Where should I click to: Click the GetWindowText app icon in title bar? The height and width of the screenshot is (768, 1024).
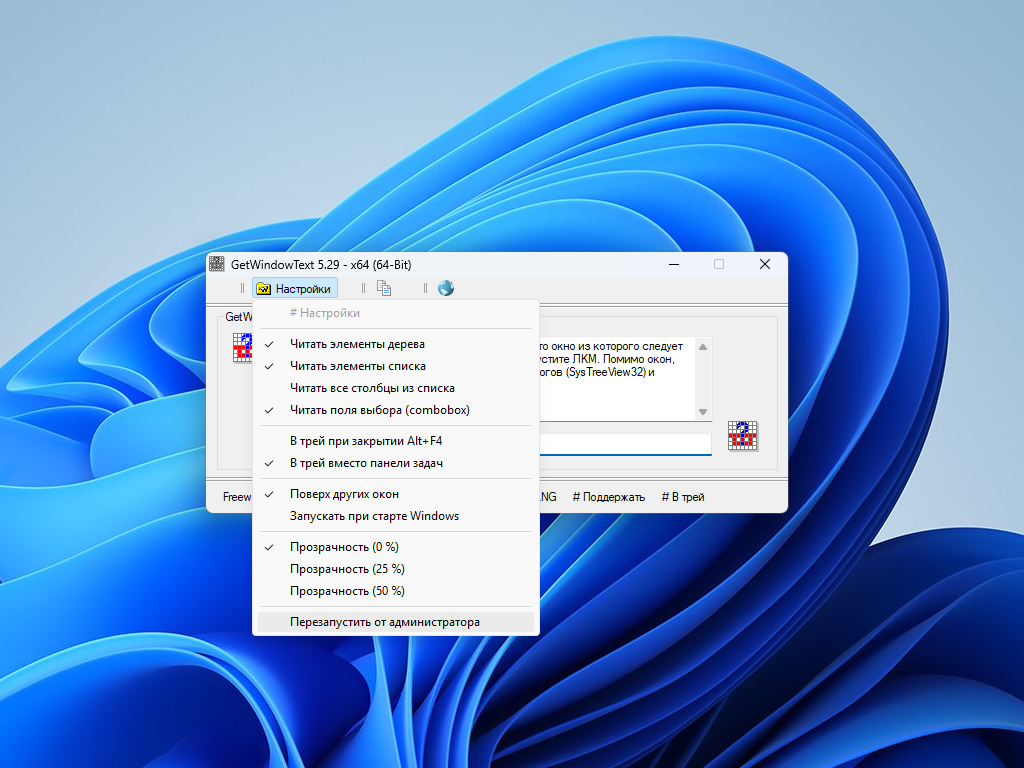click(217, 264)
